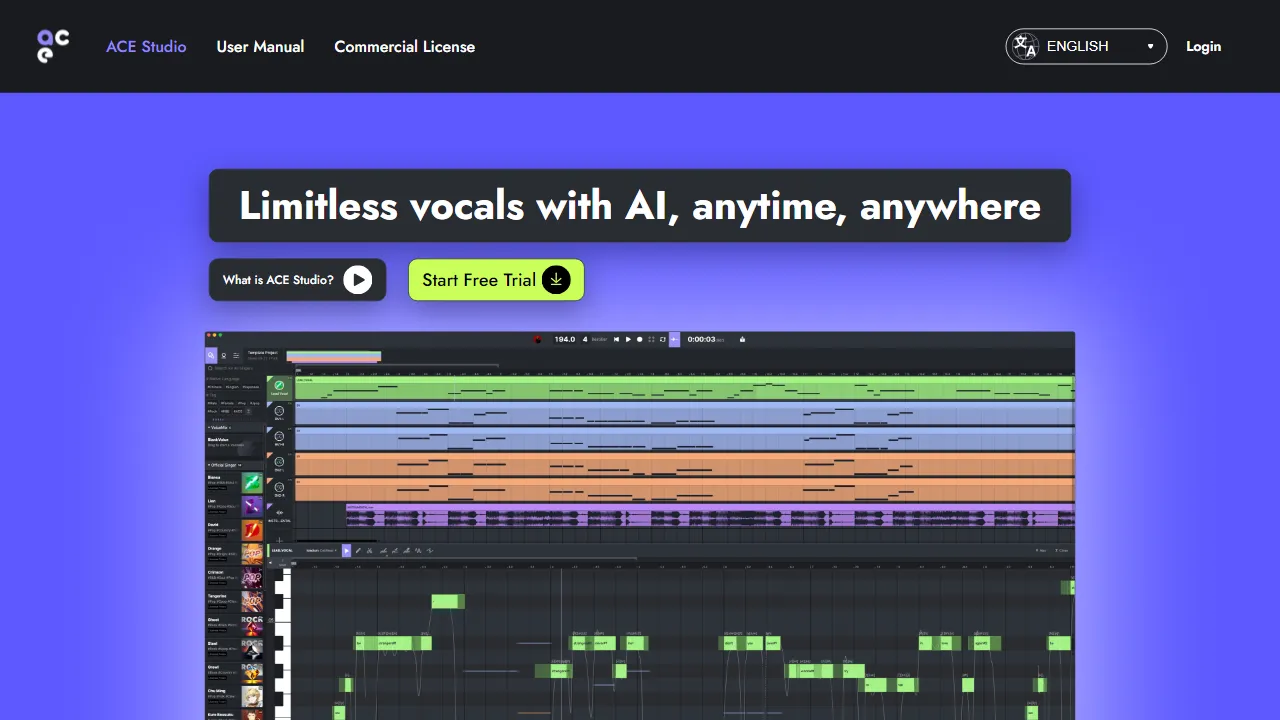
Task: Click the Start Free Trial button
Action: 496,280
